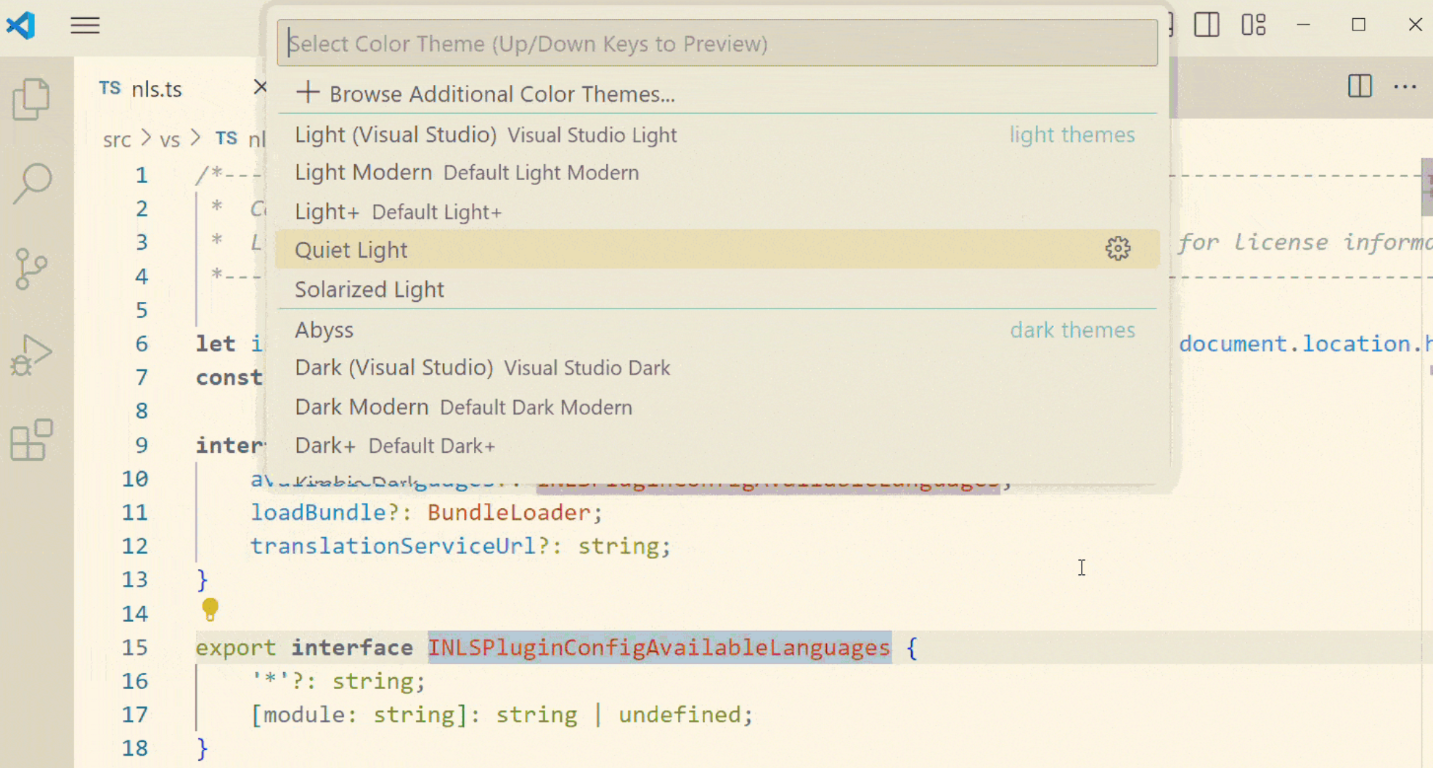
Task: Select the Abyss dark theme
Action: (717, 330)
